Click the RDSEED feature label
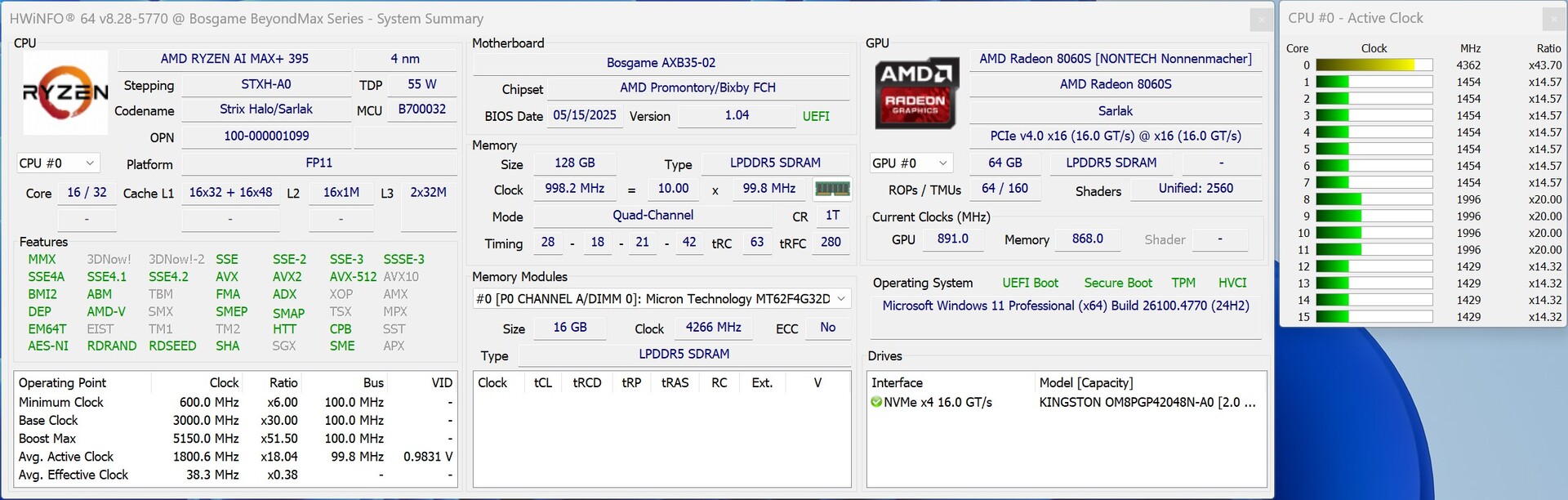This screenshot has height=500, width=1568. [x=172, y=346]
